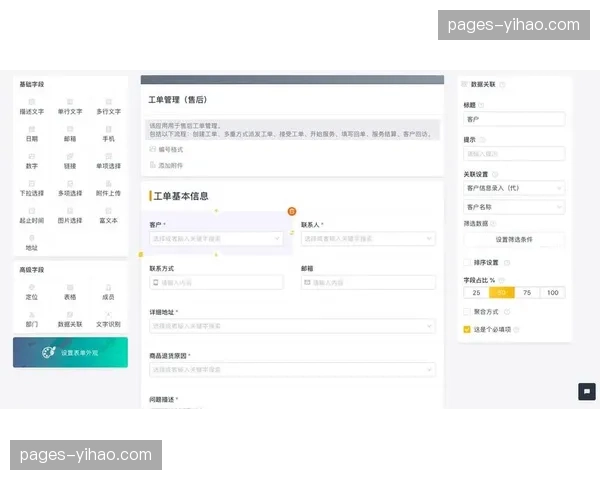This screenshot has width=600, height=480.
Task: Add a 数字 field
Action: point(32,162)
